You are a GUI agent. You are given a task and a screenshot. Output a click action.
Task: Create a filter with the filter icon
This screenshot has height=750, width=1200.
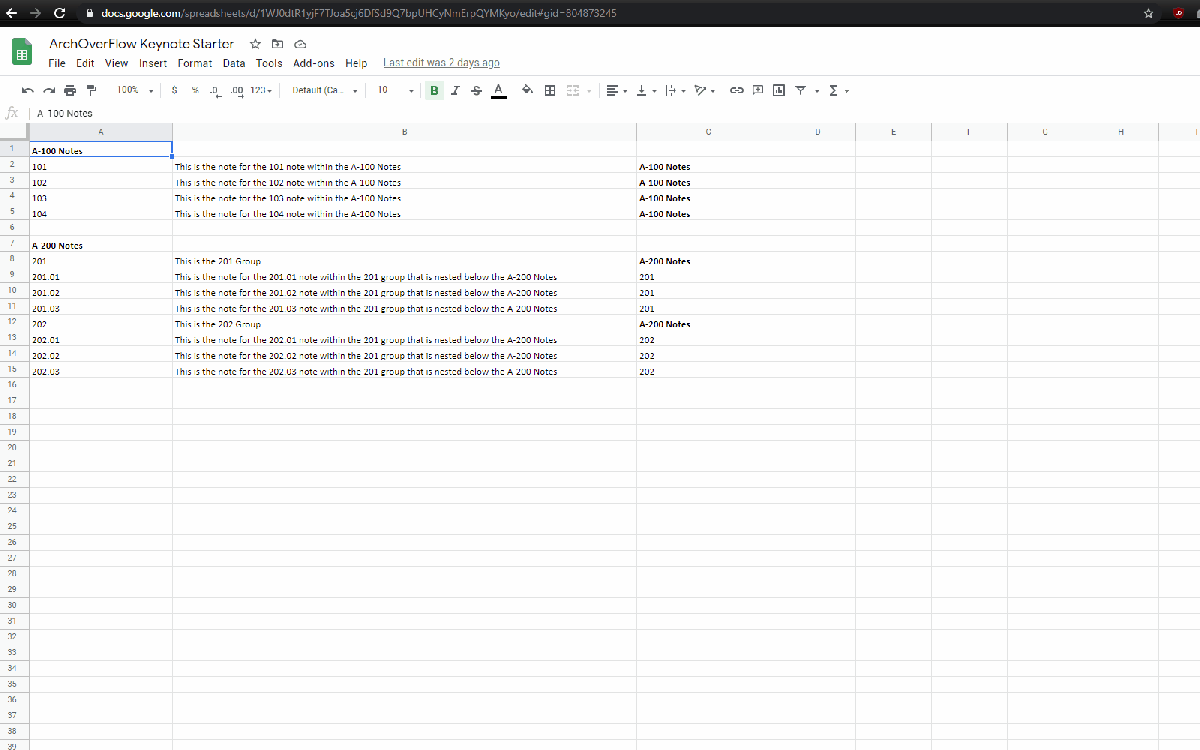[799, 90]
